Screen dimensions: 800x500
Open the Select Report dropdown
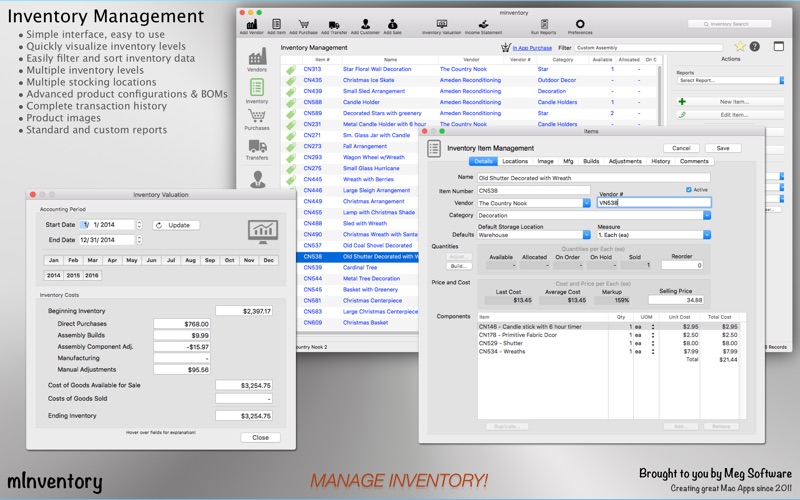(729, 80)
